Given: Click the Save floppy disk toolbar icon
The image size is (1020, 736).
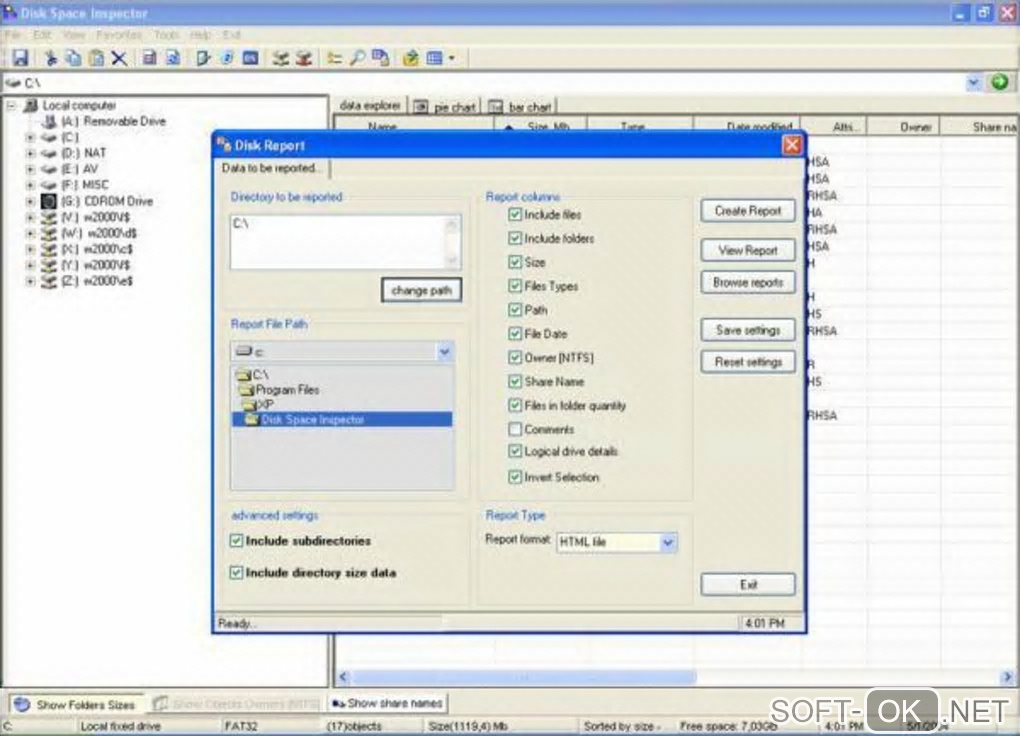Looking at the screenshot, I should tap(20, 58).
